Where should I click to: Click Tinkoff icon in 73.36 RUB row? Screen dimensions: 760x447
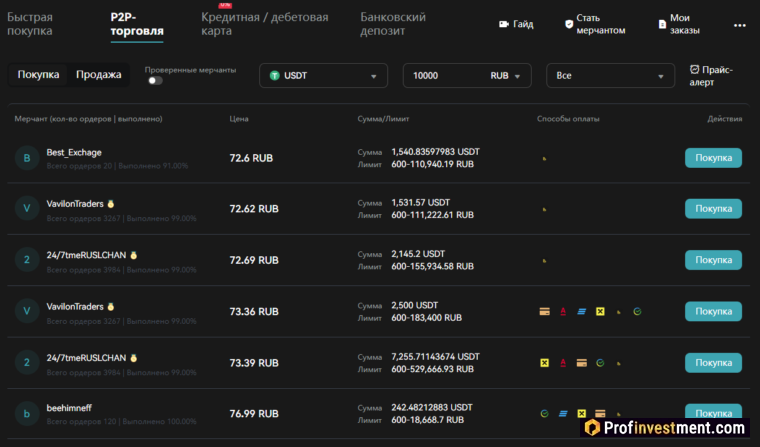[x=618, y=312]
